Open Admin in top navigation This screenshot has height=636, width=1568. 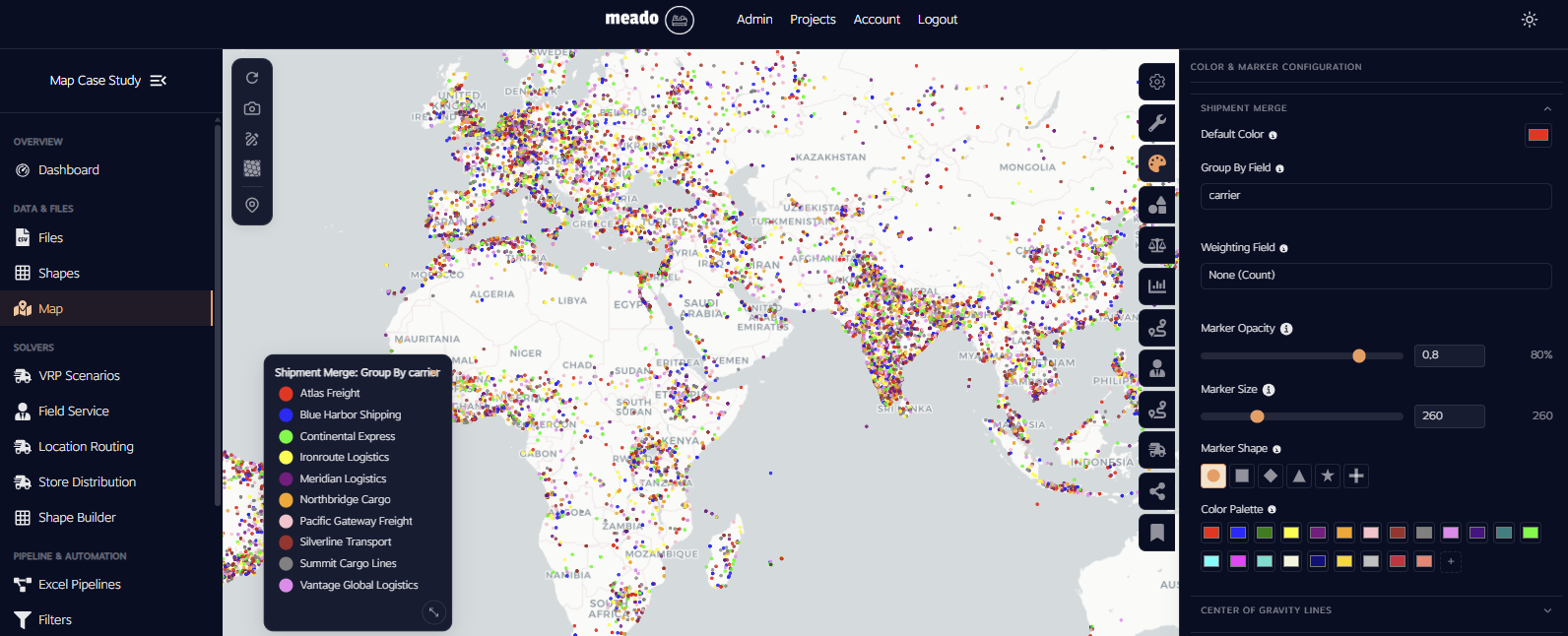pos(754,20)
